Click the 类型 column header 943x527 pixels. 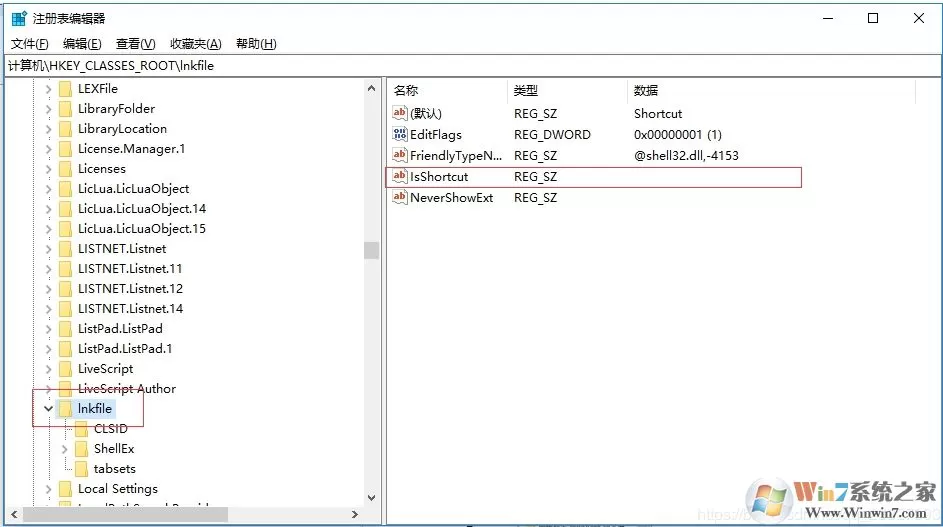(x=567, y=91)
